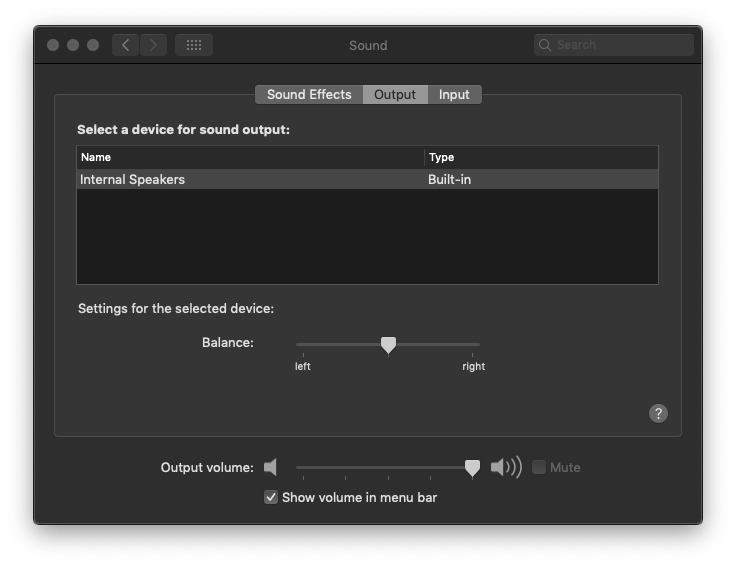Screen dimensions: 736x566
Task: Click in the Search field
Action: click(613, 45)
